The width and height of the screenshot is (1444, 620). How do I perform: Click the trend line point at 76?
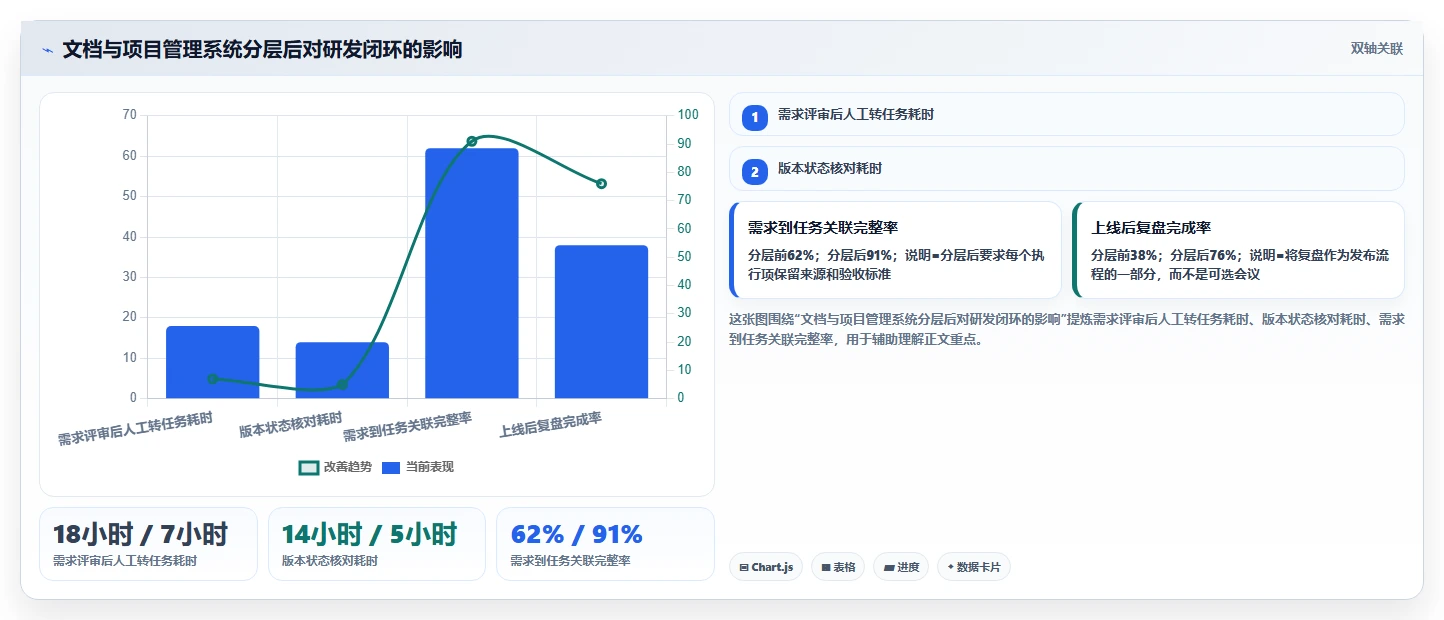point(601,184)
